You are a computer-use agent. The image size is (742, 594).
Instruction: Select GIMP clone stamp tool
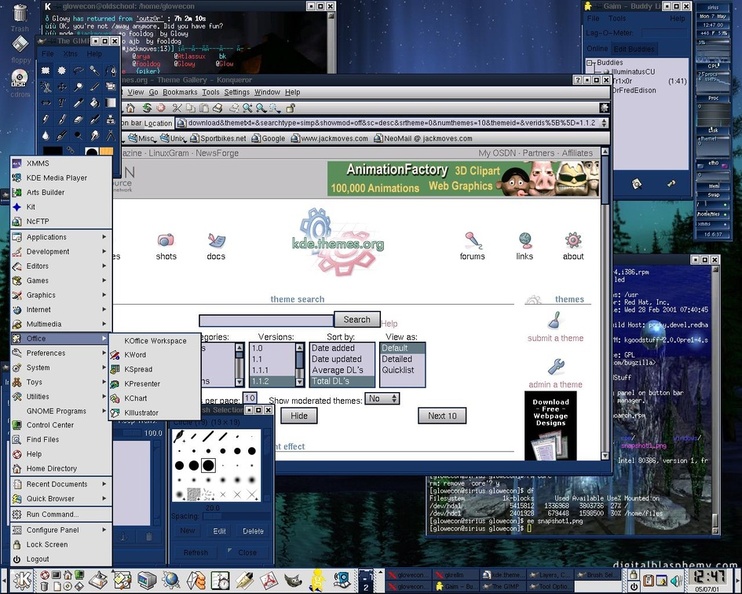[111, 119]
